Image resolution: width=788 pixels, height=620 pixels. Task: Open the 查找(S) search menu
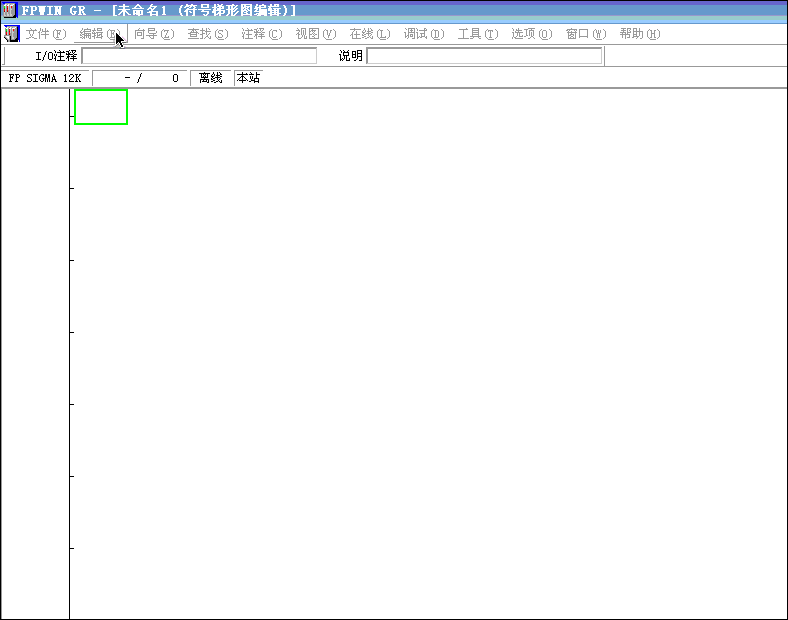point(207,34)
